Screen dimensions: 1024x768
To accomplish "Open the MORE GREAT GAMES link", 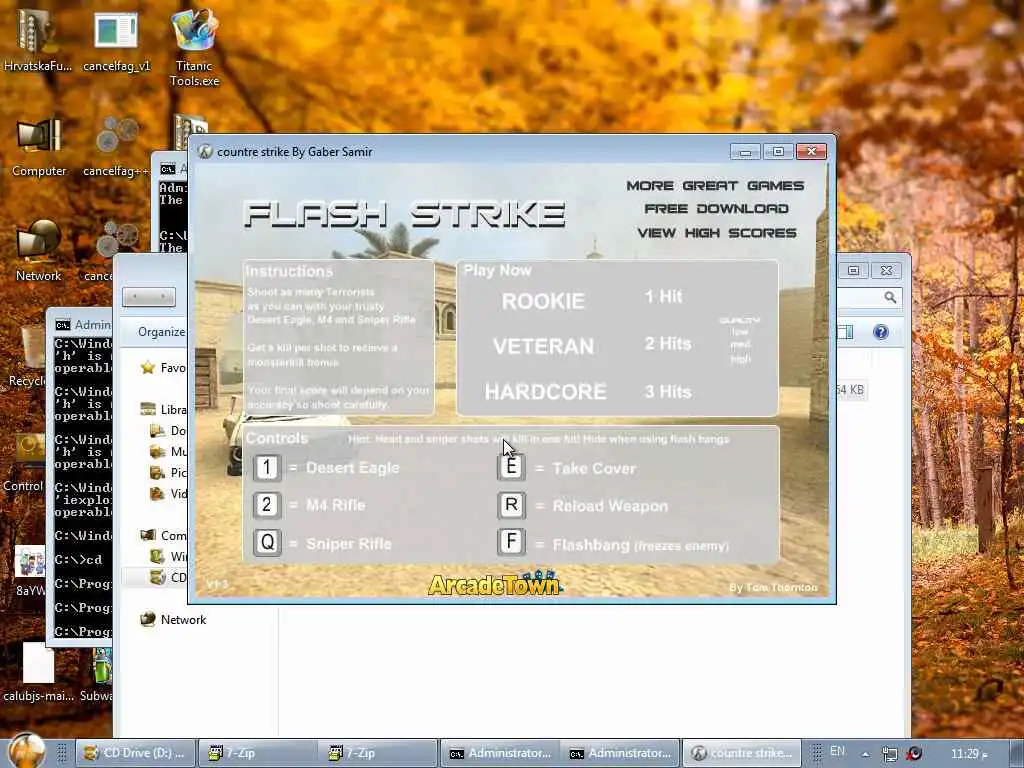I will [715, 185].
